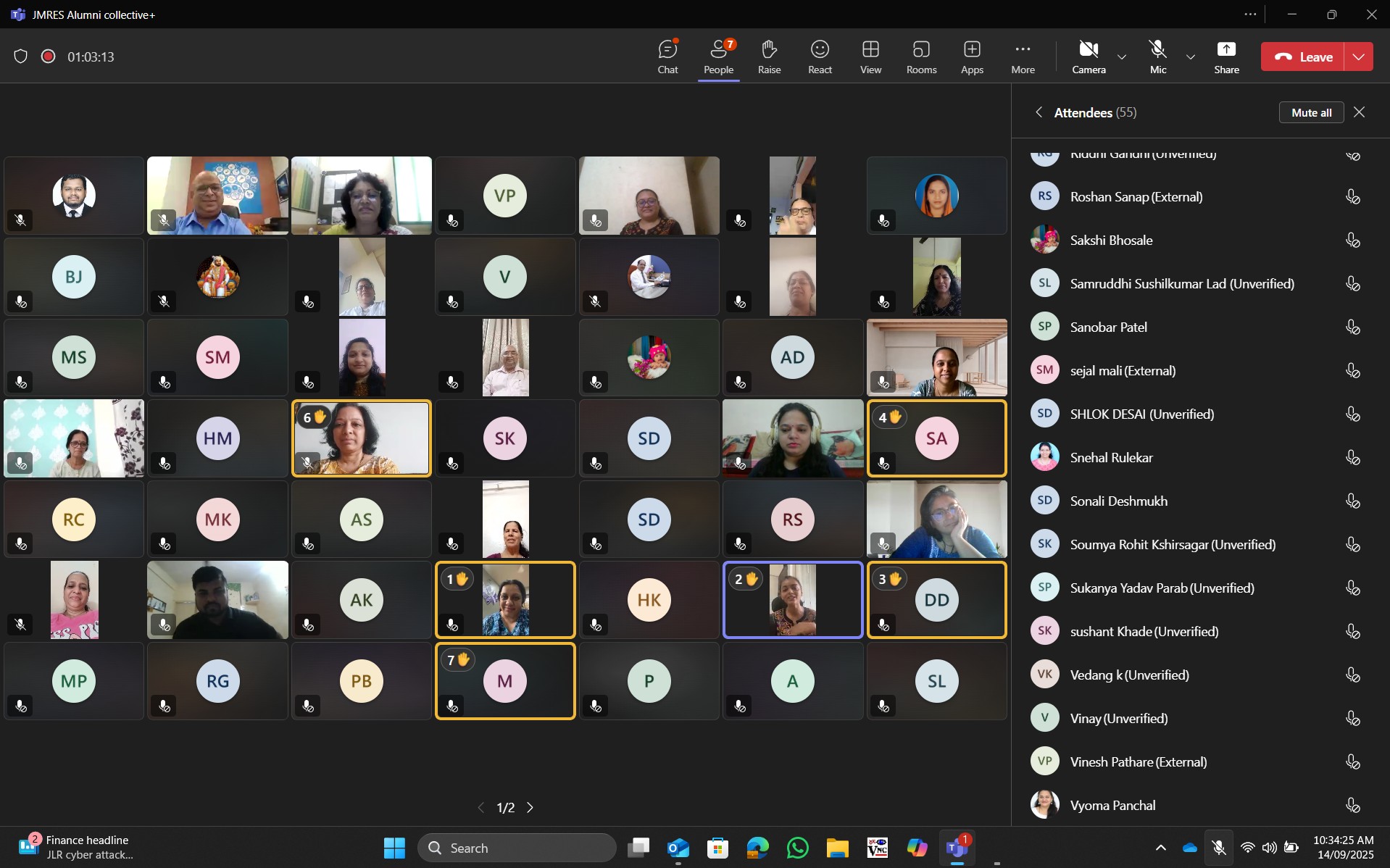The height and width of the screenshot is (868, 1390).
Task: Expand the Mic options dropdown arrow
Action: point(1190,57)
